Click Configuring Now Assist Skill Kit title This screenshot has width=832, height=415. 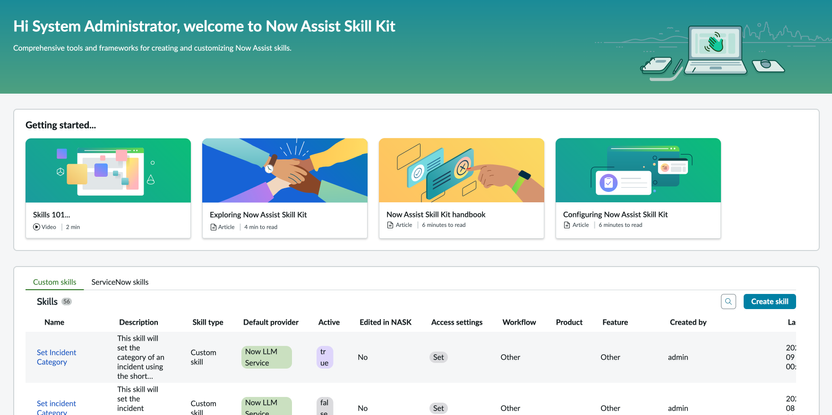click(x=616, y=215)
